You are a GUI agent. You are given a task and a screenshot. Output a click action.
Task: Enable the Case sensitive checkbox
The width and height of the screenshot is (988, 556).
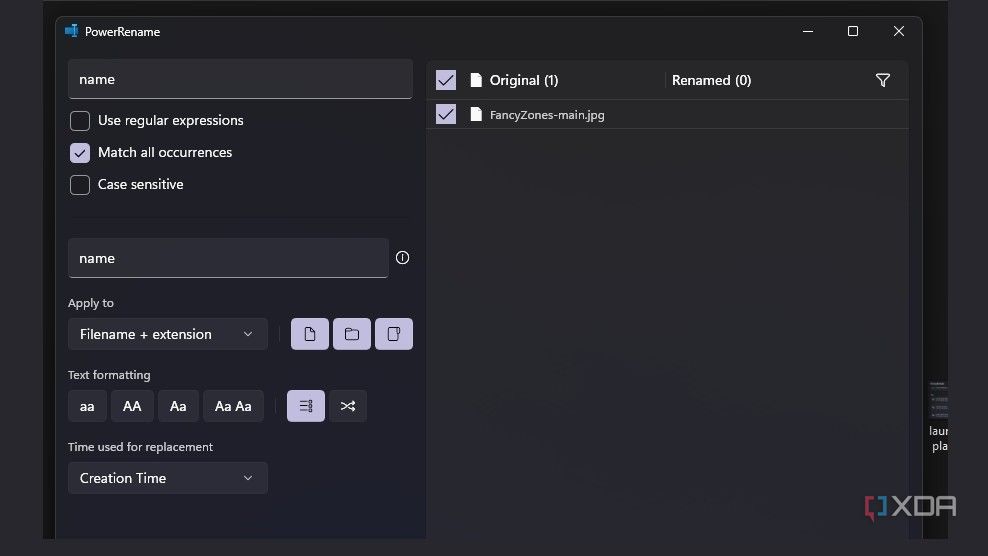pyautogui.click(x=80, y=185)
